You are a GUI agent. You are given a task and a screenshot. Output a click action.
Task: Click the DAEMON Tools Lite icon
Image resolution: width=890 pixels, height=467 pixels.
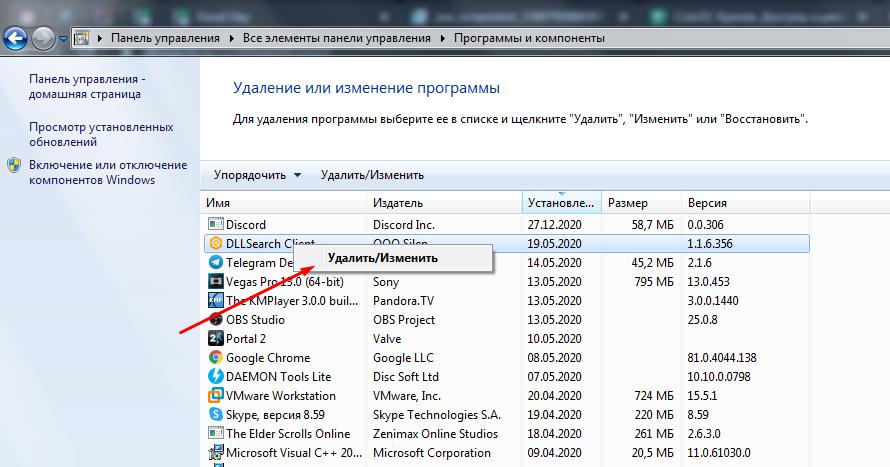(x=216, y=376)
